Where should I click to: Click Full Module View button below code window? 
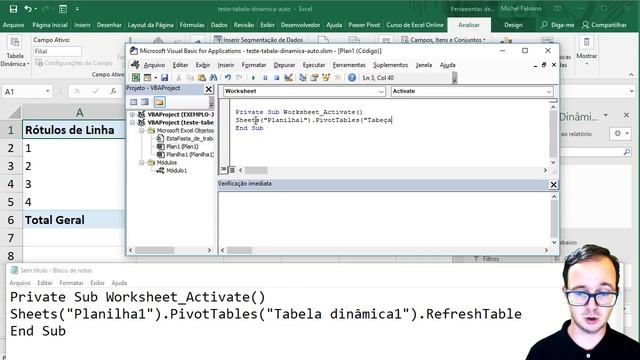pyautogui.click(x=231, y=170)
